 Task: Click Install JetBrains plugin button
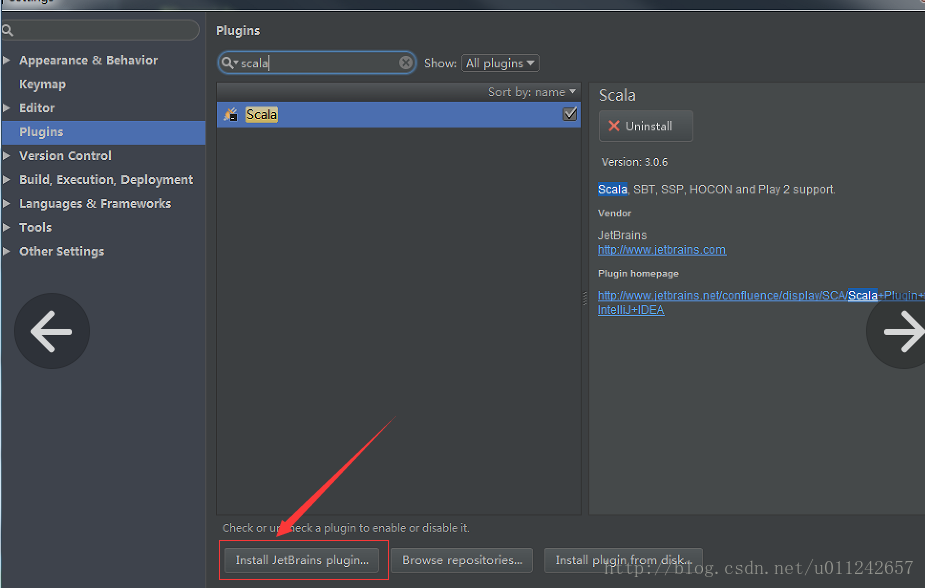pos(302,560)
